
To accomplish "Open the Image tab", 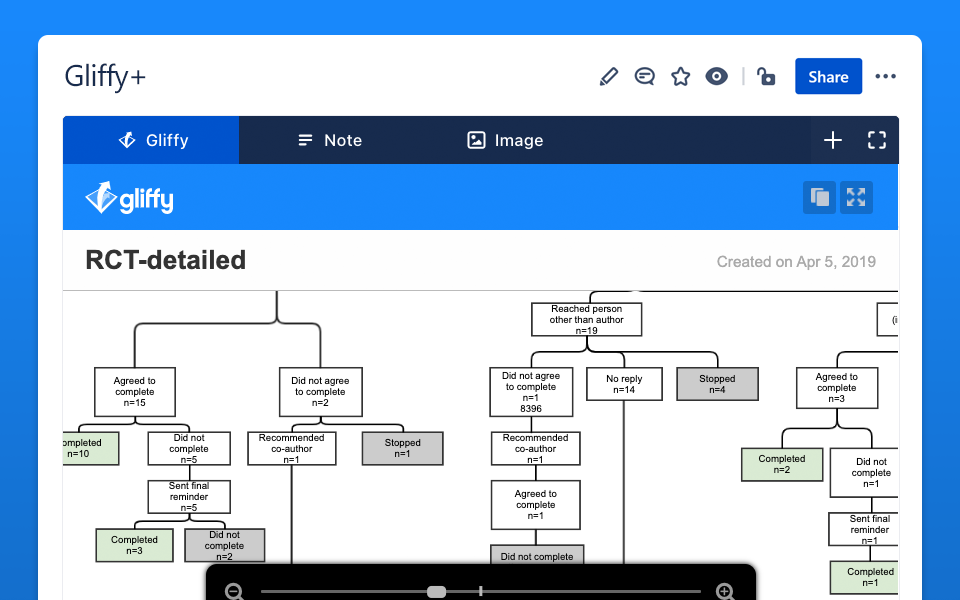I will tap(505, 140).
